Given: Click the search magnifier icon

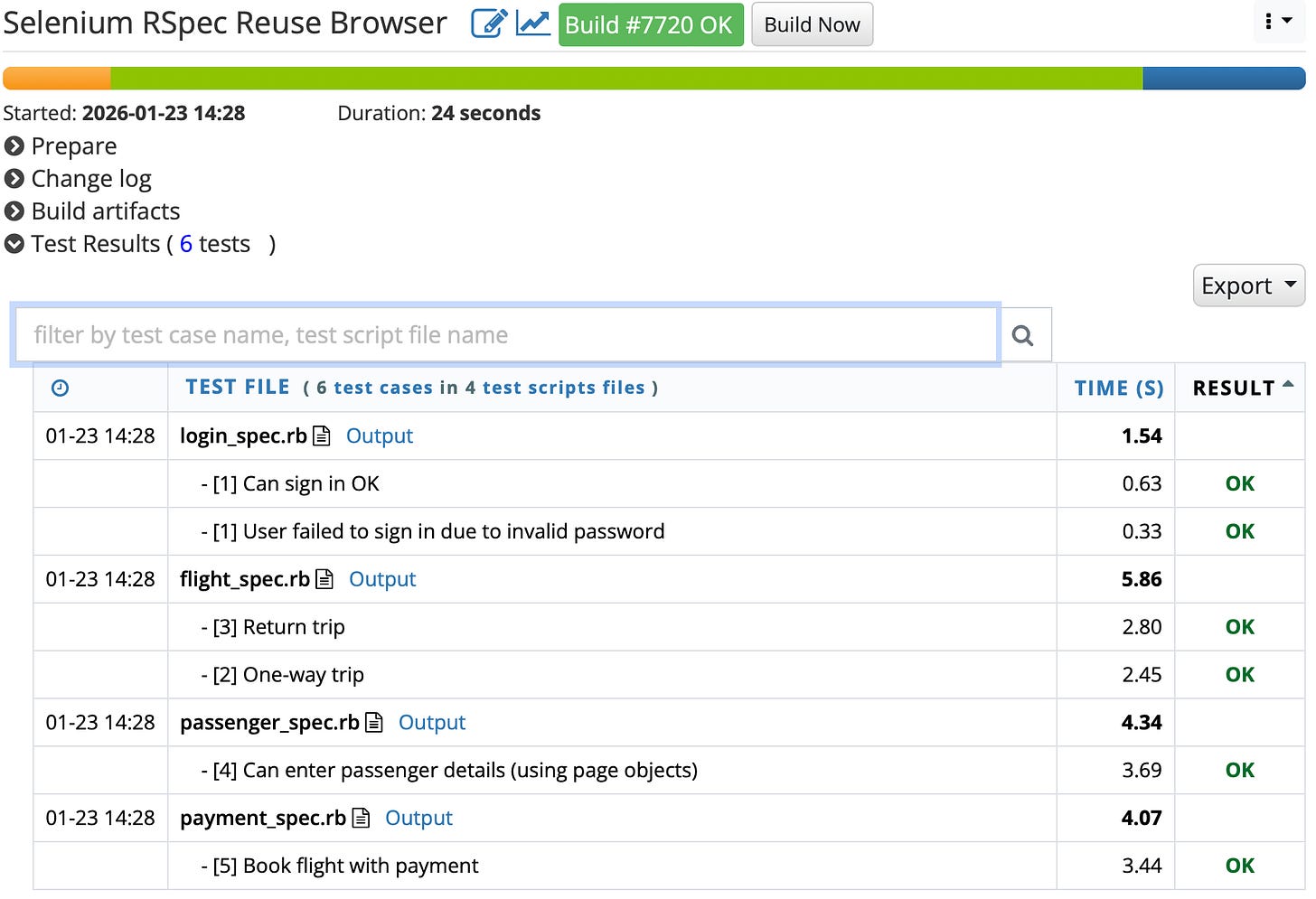Looking at the screenshot, I should (x=1023, y=335).
